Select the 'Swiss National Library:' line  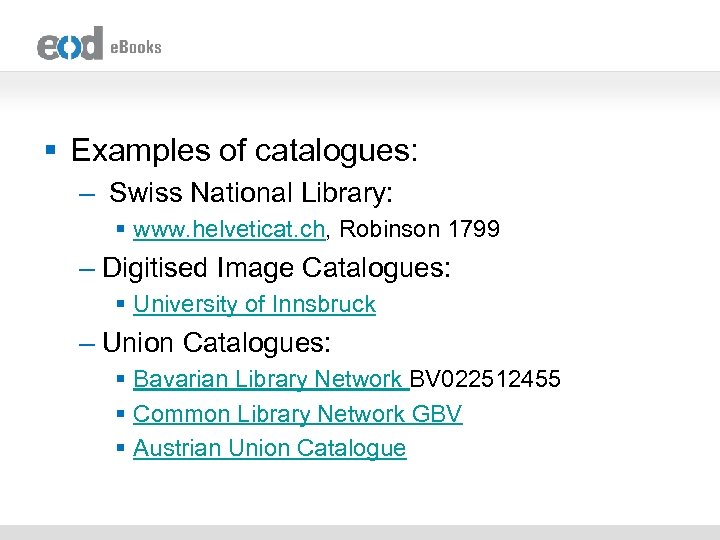pos(251,193)
